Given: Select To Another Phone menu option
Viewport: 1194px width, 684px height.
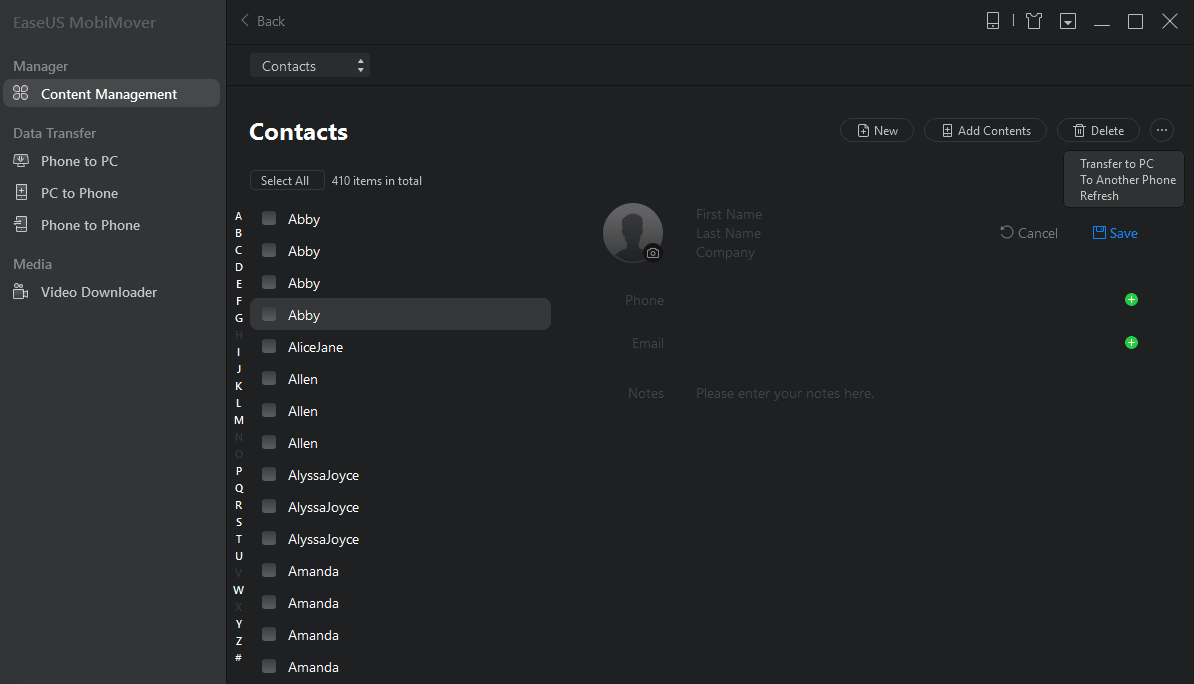Looking at the screenshot, I should pyautogui.click(x=1127, y=180).
